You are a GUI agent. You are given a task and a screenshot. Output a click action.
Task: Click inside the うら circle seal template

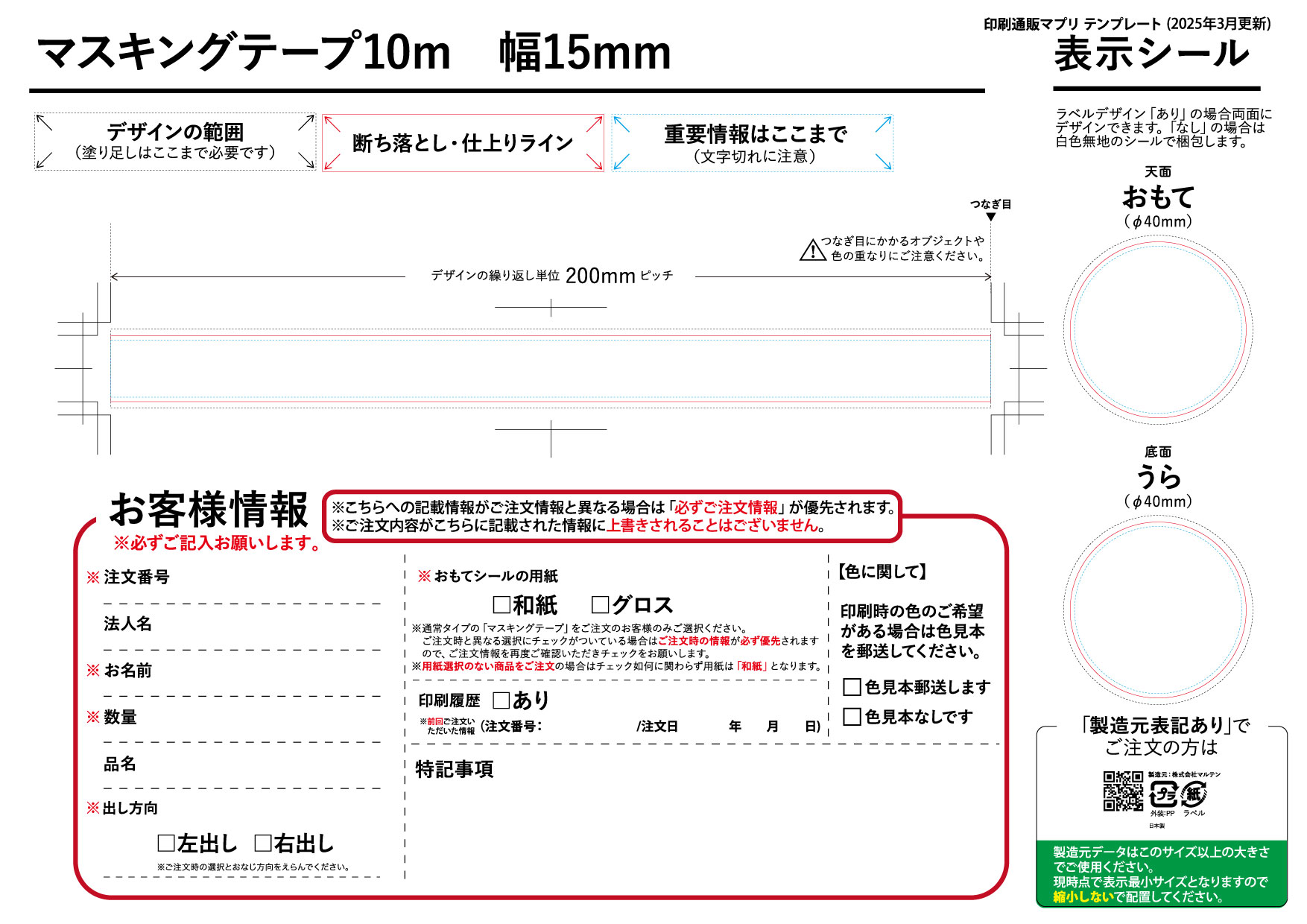coord(1158,610)
